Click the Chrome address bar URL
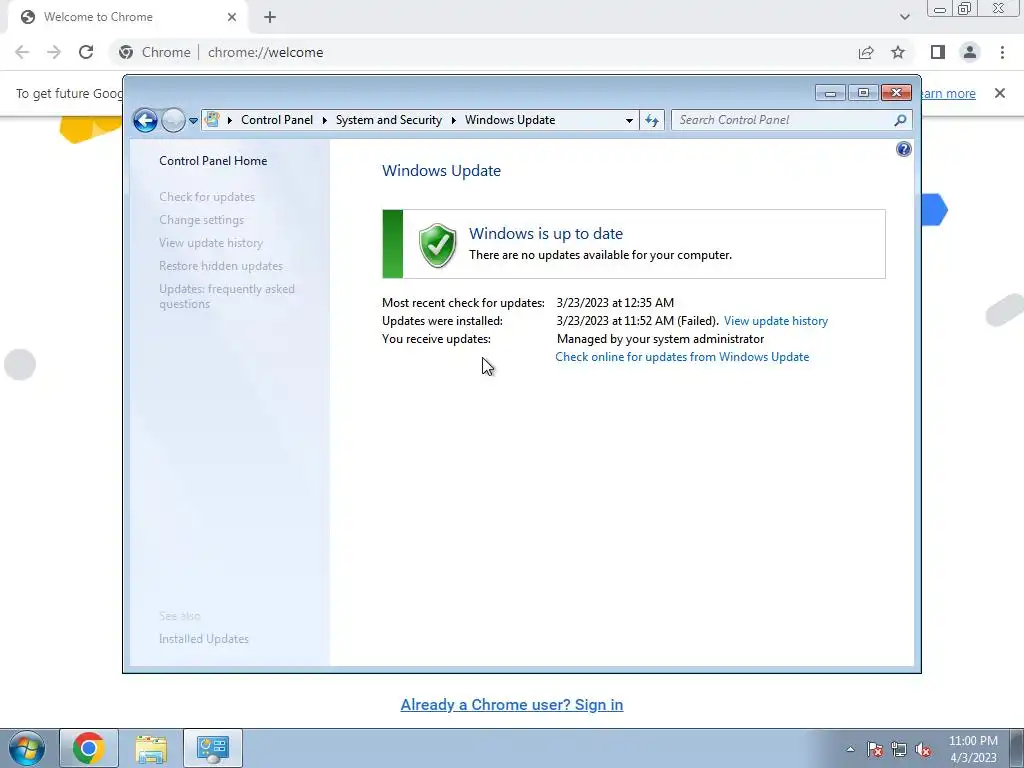Screen dimensions: 1024x768 click(265, 52)
